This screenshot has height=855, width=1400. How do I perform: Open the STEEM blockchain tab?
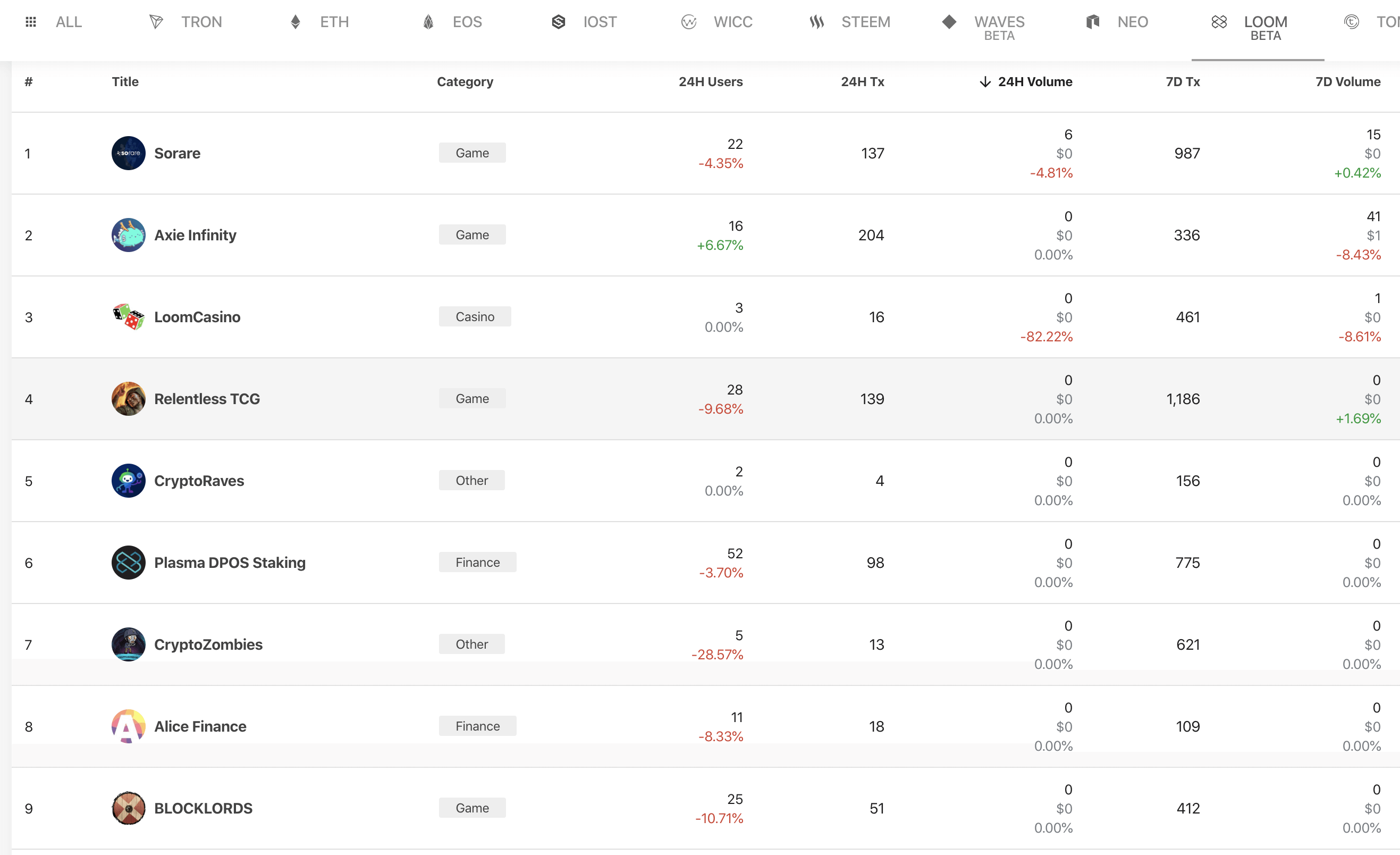850,22
